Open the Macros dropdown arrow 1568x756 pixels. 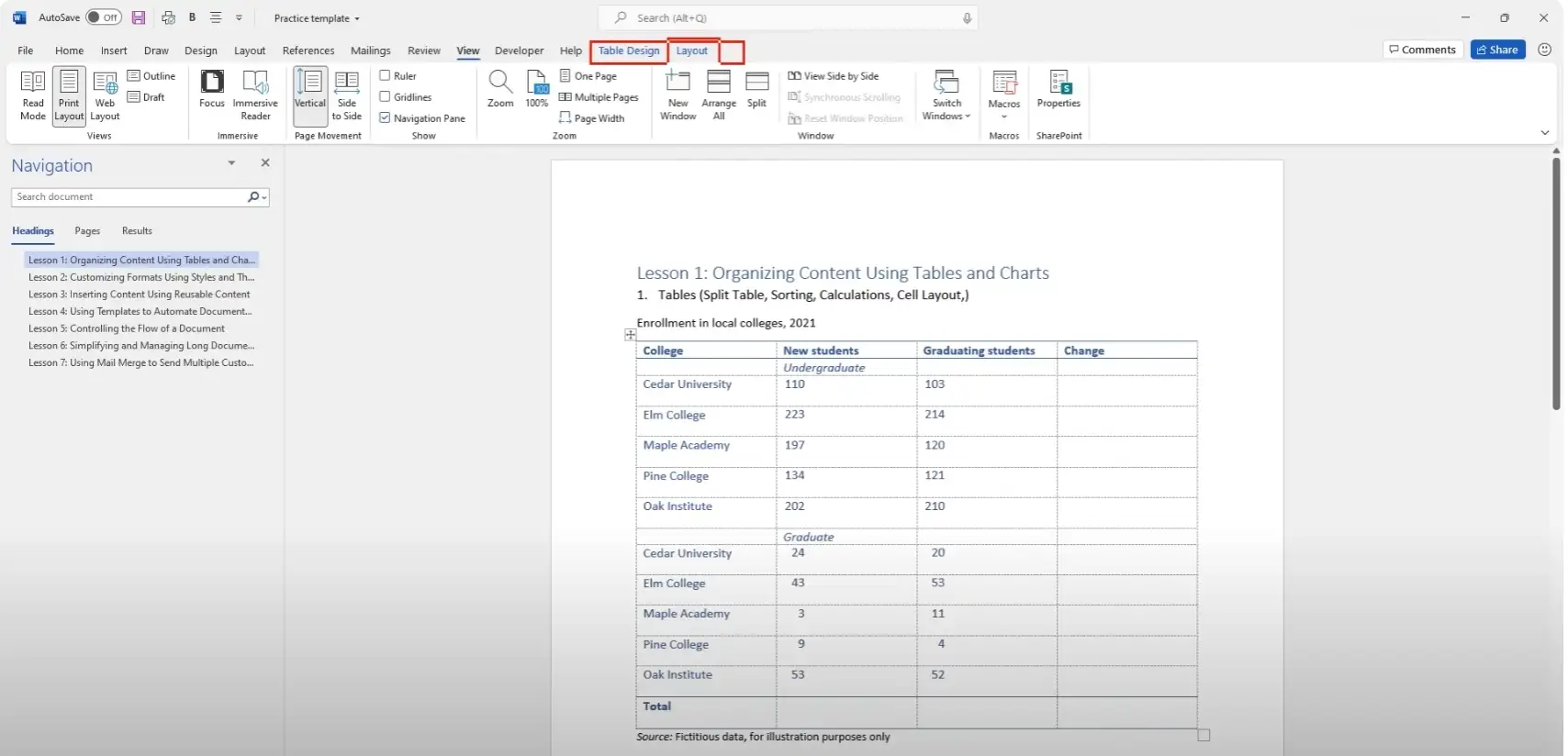[1004, 117]
